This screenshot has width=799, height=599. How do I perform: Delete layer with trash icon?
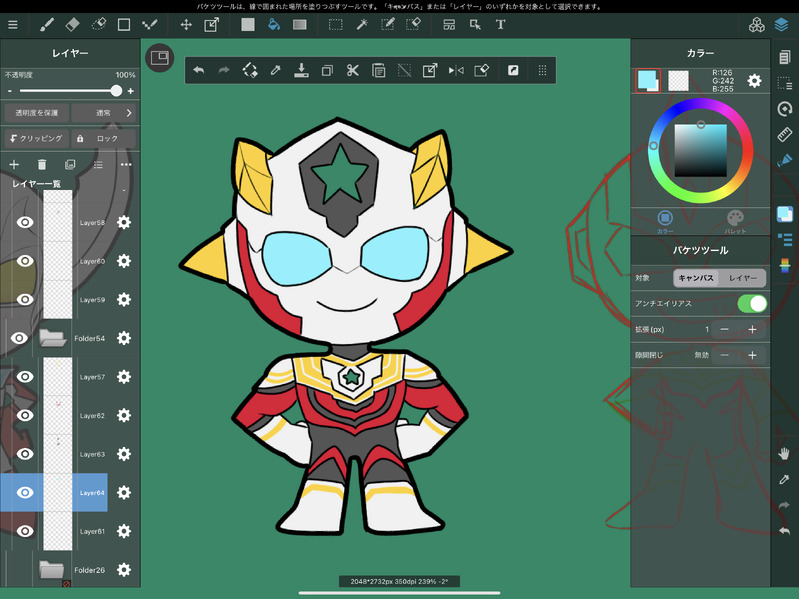[x=42, y=164]
